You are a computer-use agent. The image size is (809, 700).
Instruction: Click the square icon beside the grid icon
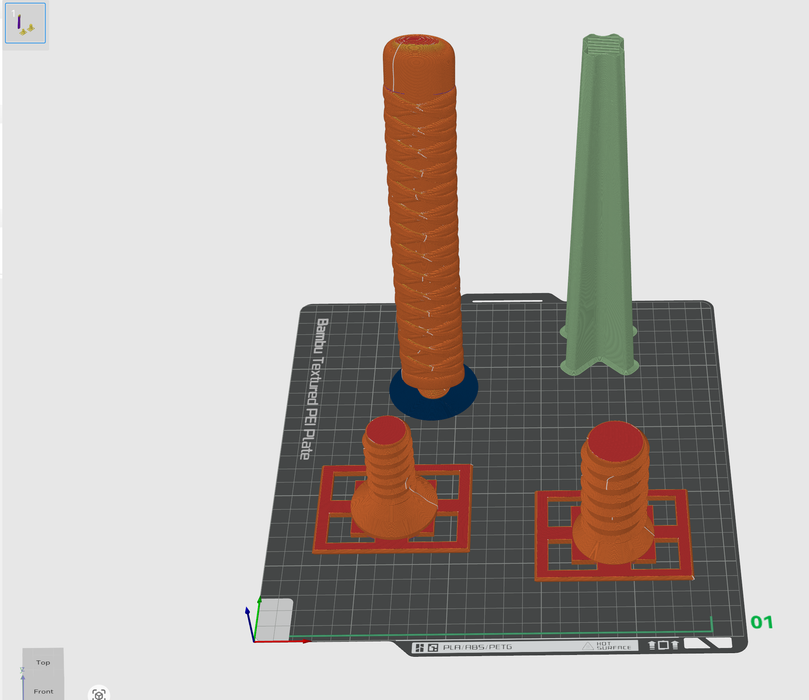tap(434, 648)
